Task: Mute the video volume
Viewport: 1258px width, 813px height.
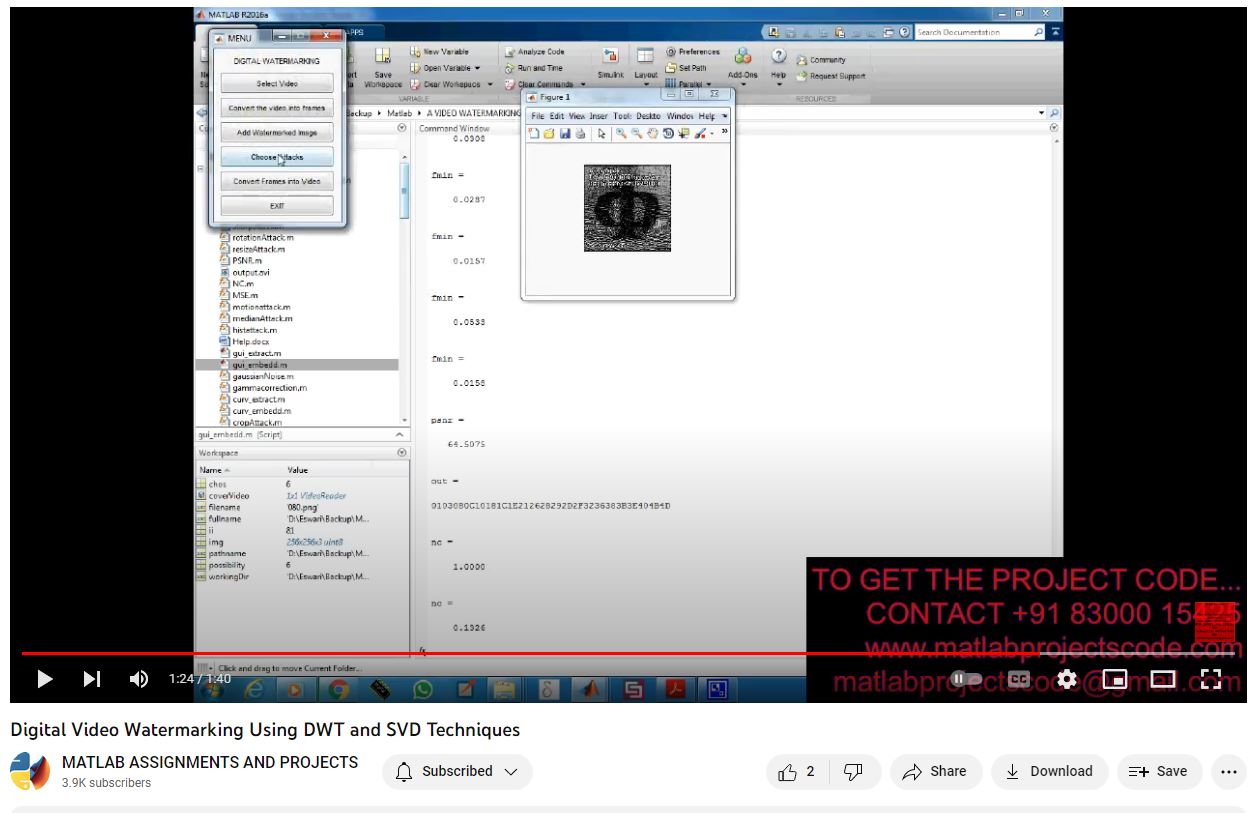Action: point(139,679)
